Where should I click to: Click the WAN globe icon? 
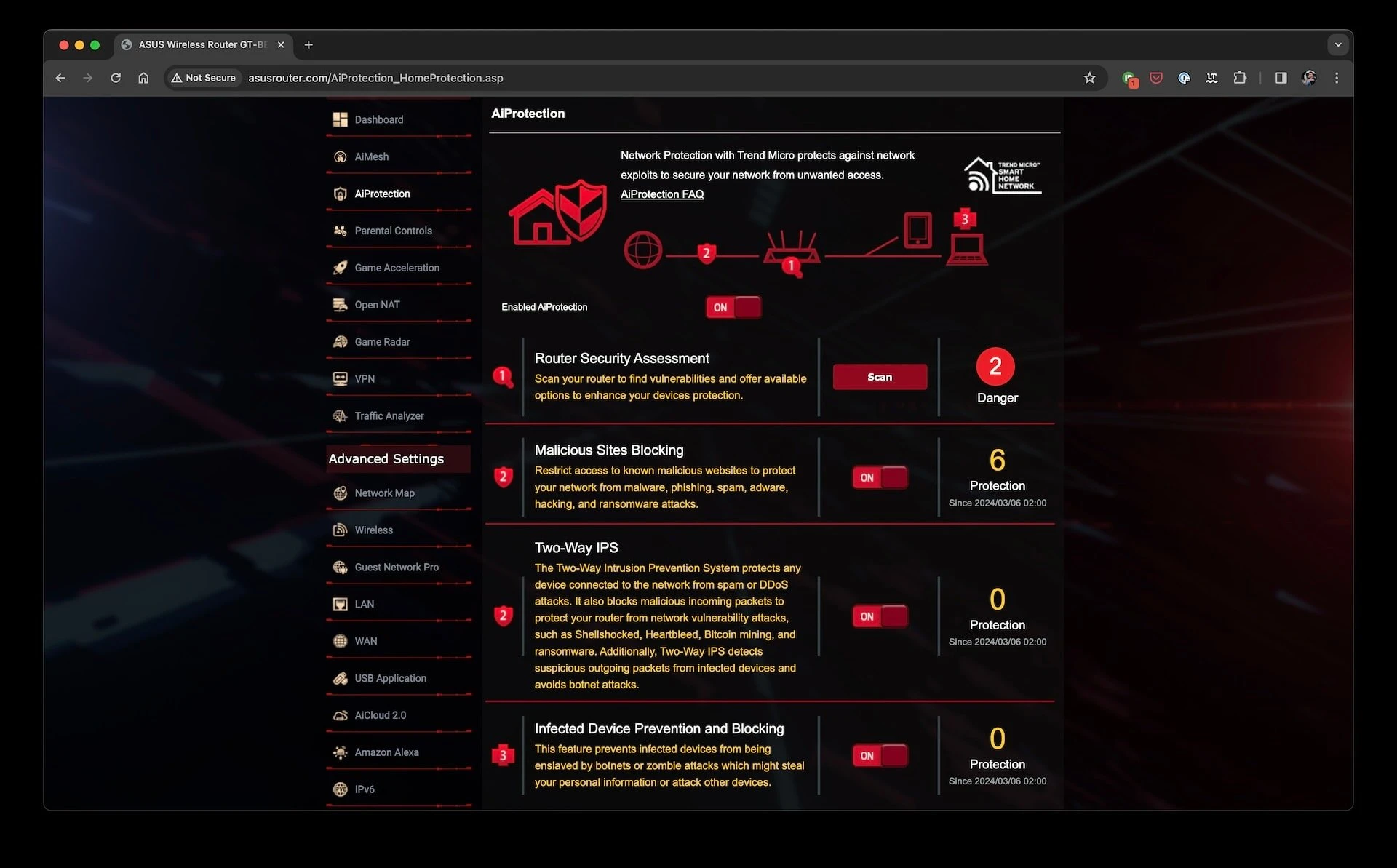click(340, 642)
